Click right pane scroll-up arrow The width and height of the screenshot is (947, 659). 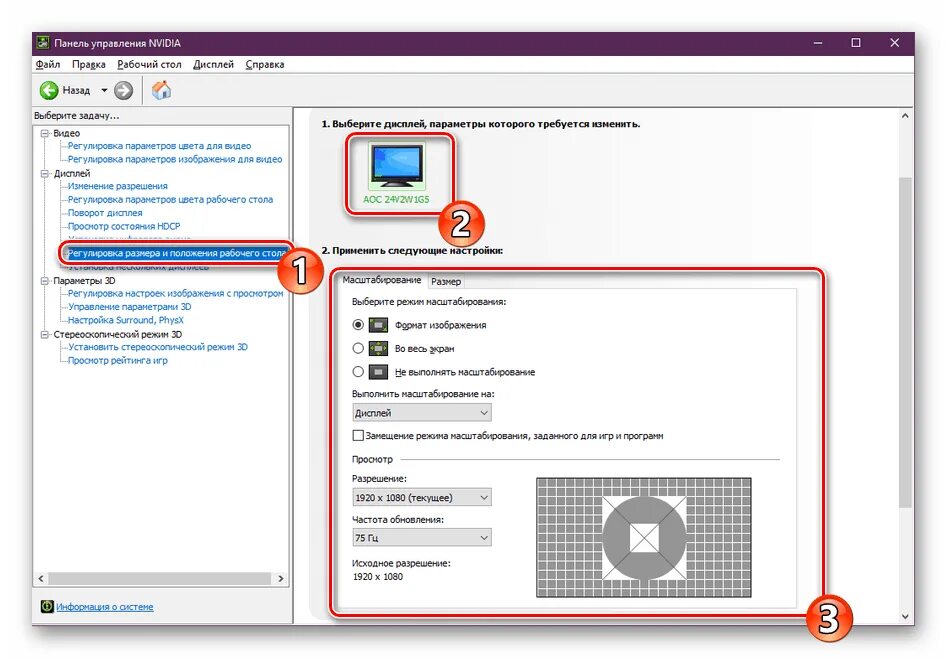pos(905,115)
